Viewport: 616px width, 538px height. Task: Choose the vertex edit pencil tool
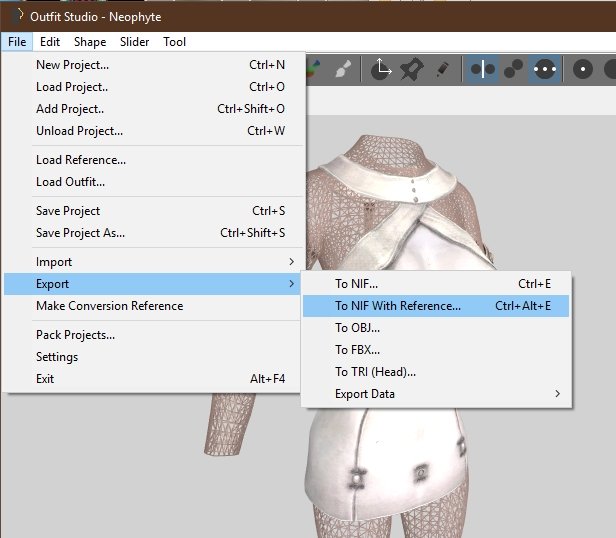tap(442, 70)
